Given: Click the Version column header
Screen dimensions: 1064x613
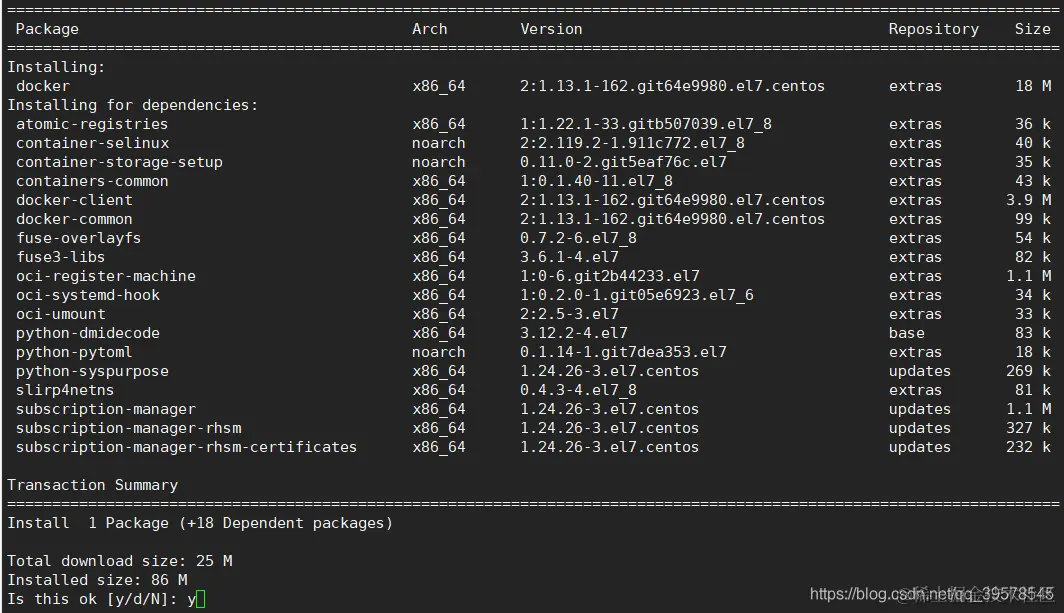Looking at the screenshot, I should click(551, 29).
